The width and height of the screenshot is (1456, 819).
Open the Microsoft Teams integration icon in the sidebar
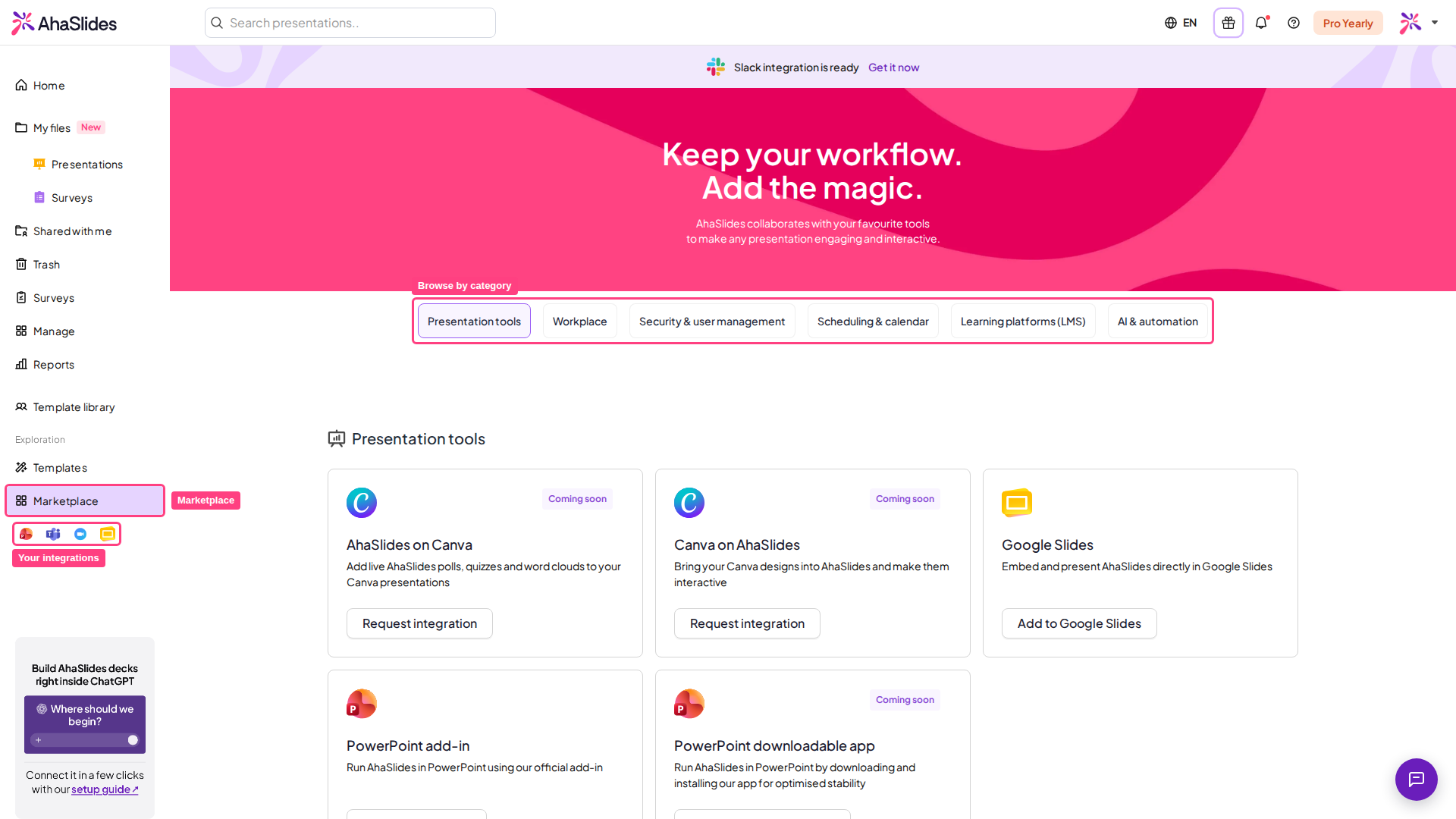click(53, 534)
